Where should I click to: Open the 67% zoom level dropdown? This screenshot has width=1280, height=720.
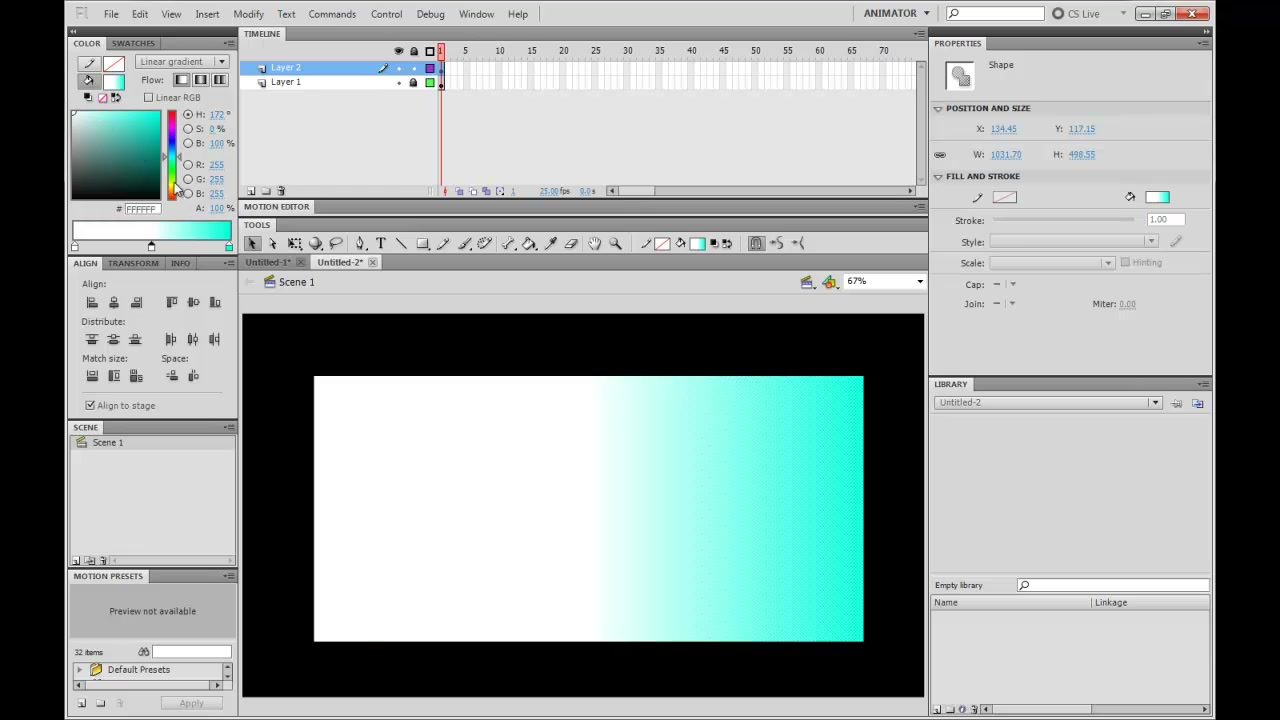click(x=885, y=281)
